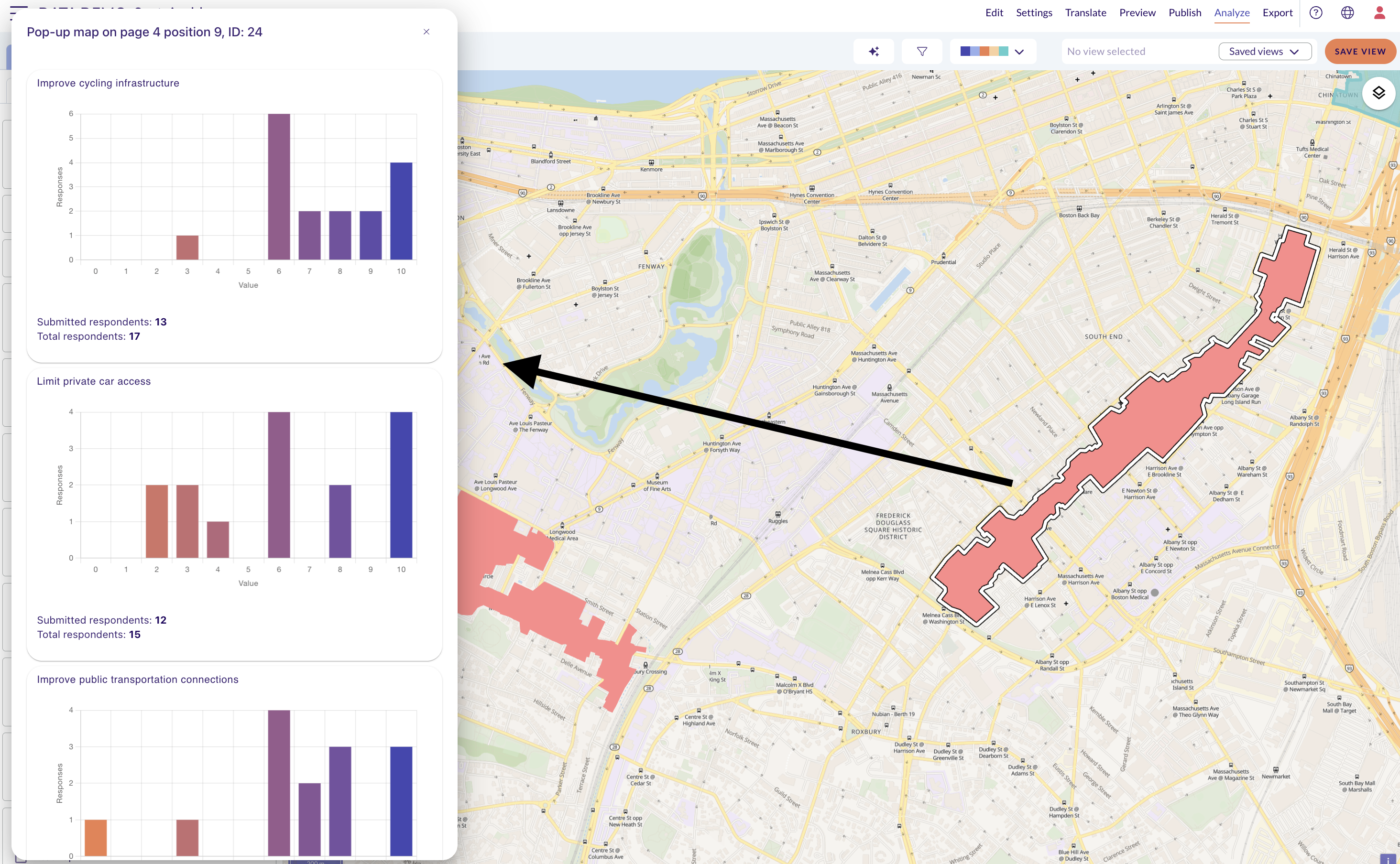Screen dimensions: 1400x864
Task: Click the SAVE VIEW button
Action: (x=1360, y=52)
